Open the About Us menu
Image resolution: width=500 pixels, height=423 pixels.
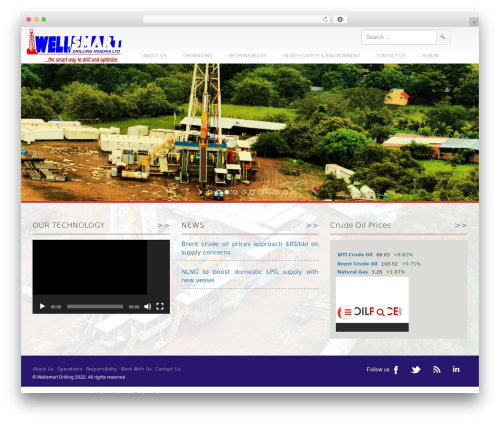click(x=154, y=56)
